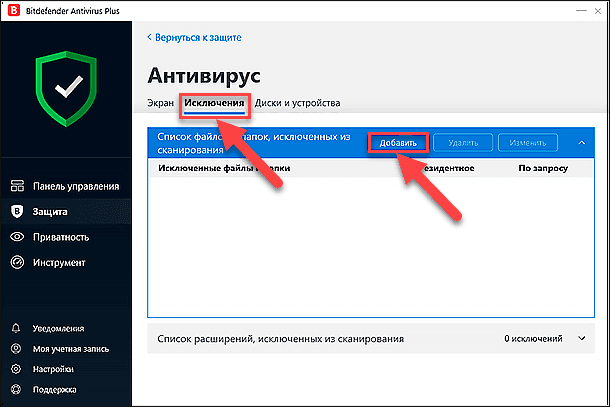Screen dimensions: 610x407
Task: Click Исключенные файлы и папки column header
Action: (x=224, y=168)
